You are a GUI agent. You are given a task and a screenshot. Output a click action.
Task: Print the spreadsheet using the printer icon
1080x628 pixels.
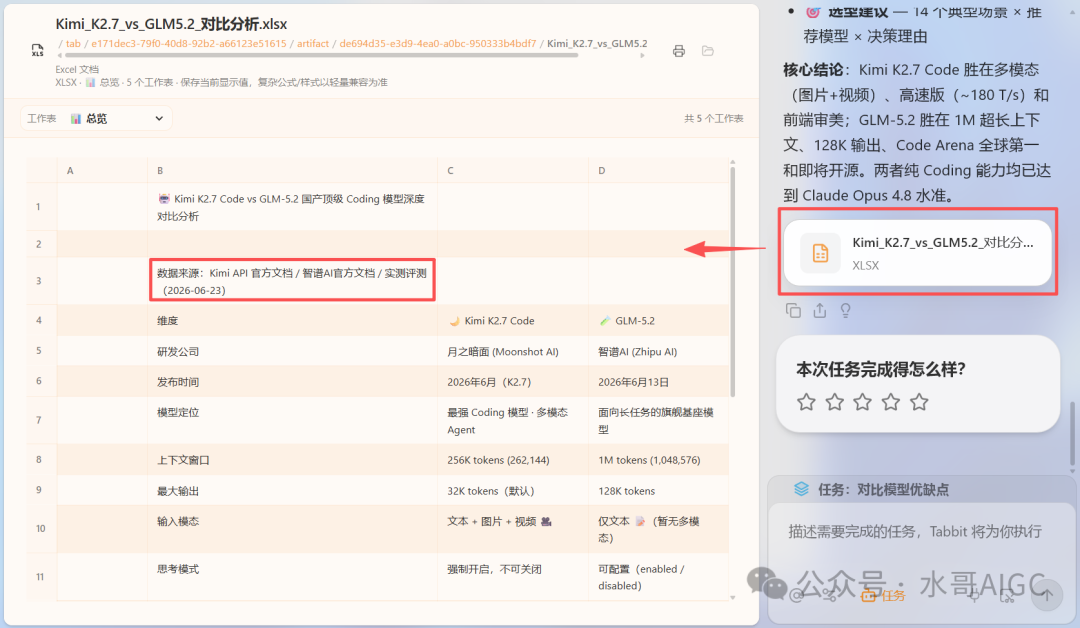click(679, 51)
